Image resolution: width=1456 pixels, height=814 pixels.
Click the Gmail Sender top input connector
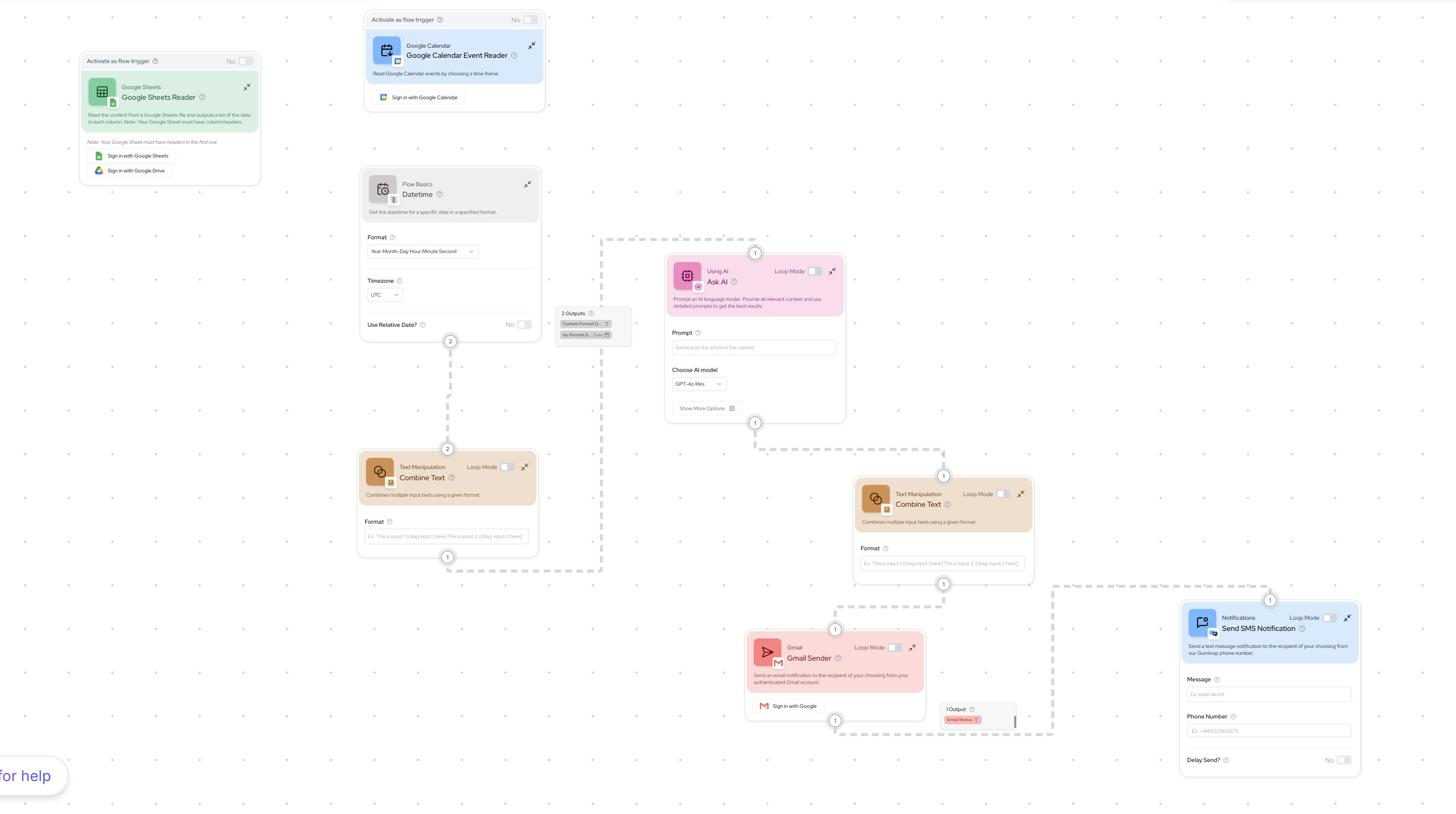pyautogui.click(x=835, y=630)
